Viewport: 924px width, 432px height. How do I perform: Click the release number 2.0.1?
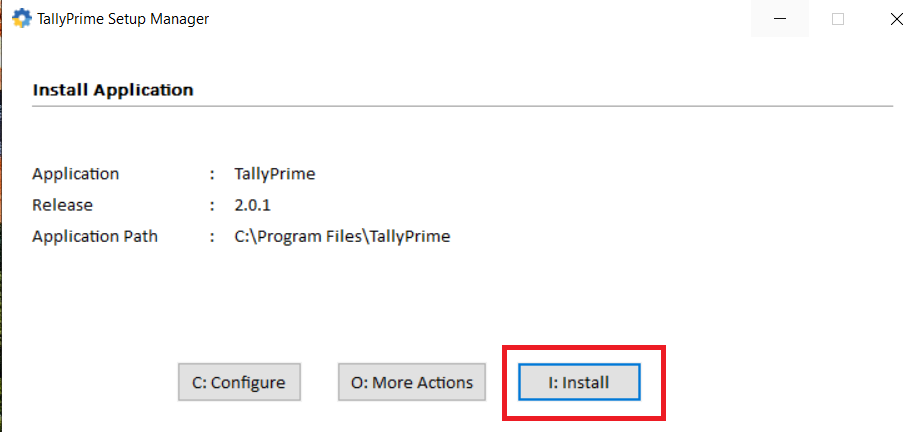pyautogui.click(x=253, y=205)
